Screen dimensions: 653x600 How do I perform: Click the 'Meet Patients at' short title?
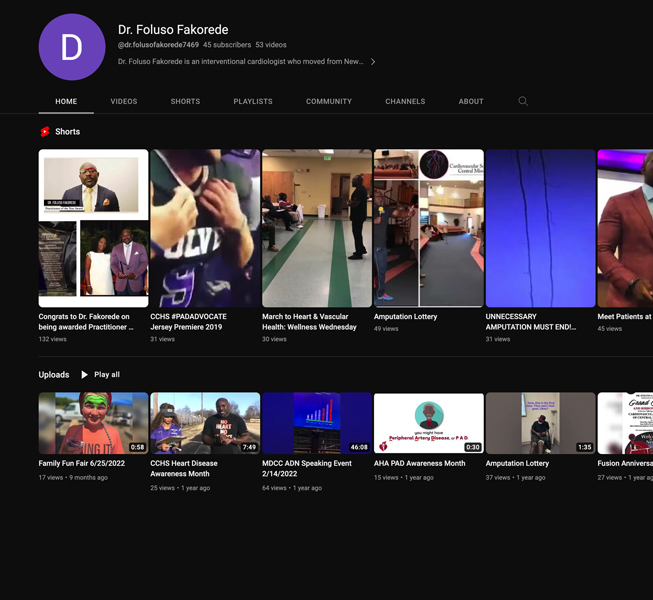pos(624,316)
